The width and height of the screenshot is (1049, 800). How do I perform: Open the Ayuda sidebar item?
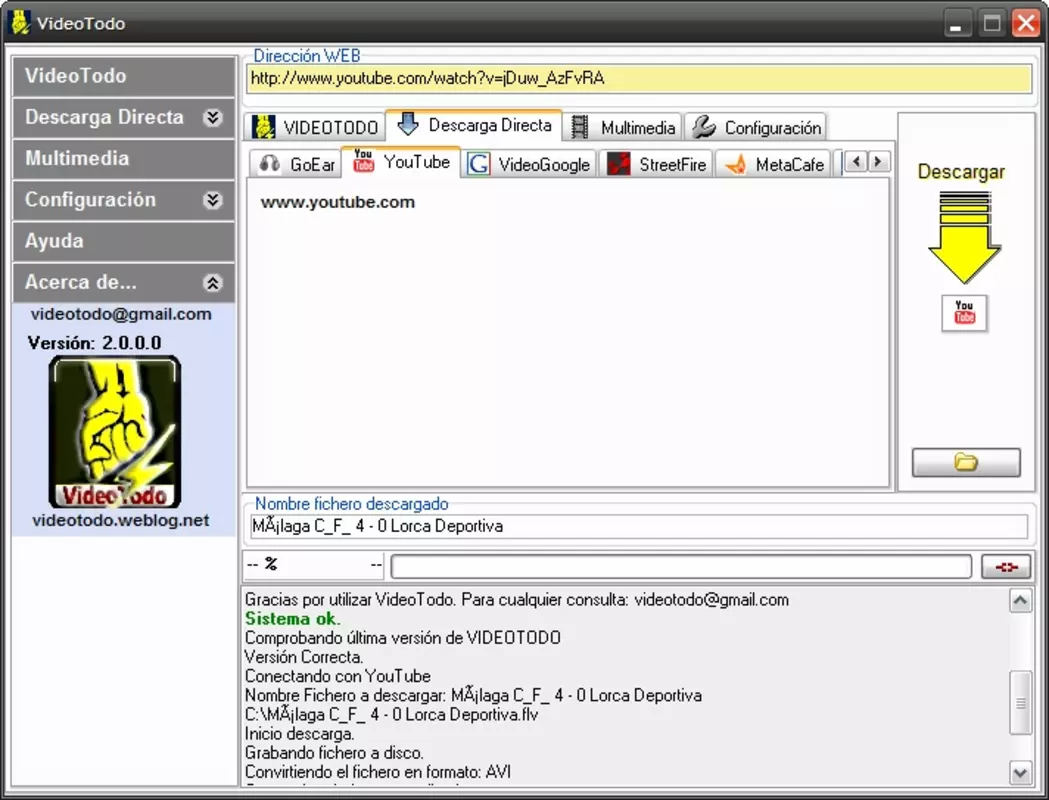pyautogui.click(x=124, y=241)
